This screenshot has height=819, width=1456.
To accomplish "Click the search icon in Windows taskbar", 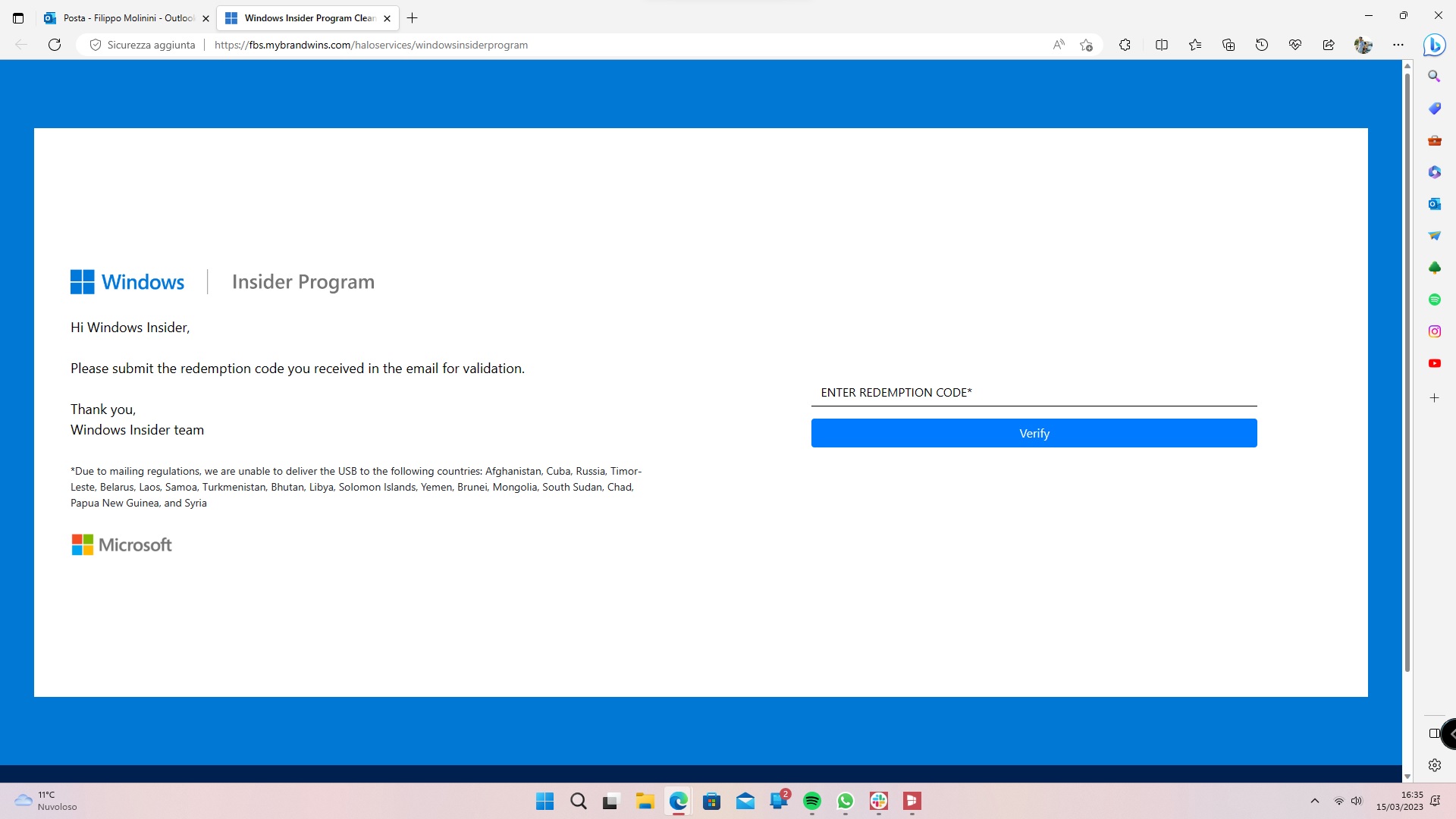I will [578, 801].
